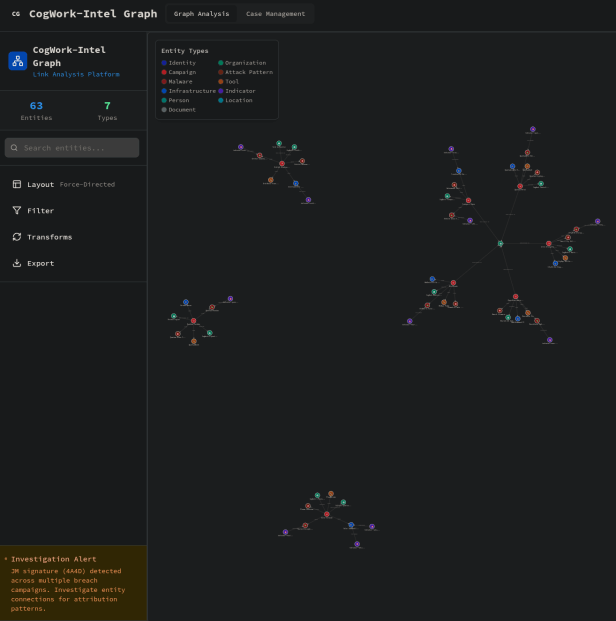Focus the Search entities input field
Screen dimensions: 616x621
pyautogui.click(x=78, y=148)
